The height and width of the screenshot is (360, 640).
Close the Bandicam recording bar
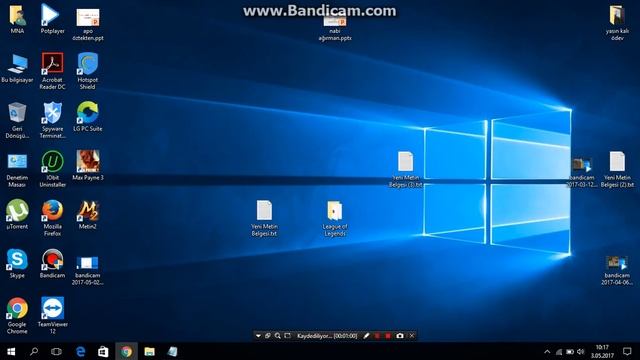click(412, 336)
